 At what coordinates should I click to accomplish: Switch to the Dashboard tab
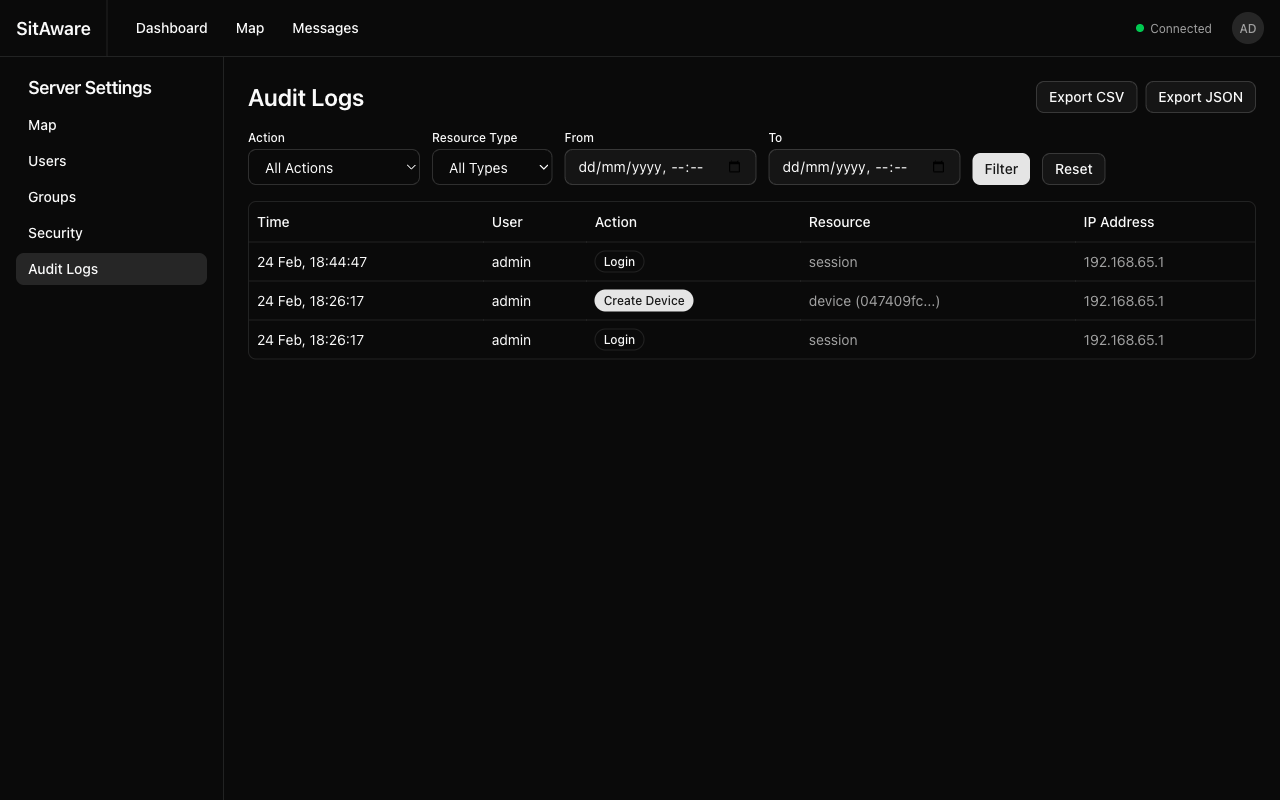coord(171,28)
